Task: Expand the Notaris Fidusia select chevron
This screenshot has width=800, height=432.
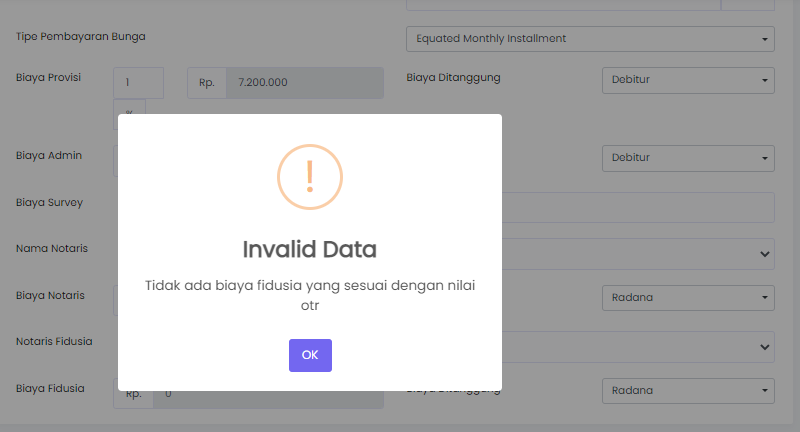Action: point(764,347)
